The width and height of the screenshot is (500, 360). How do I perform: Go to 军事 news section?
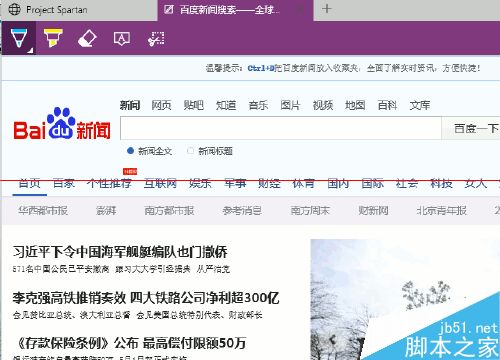[235, 183]
